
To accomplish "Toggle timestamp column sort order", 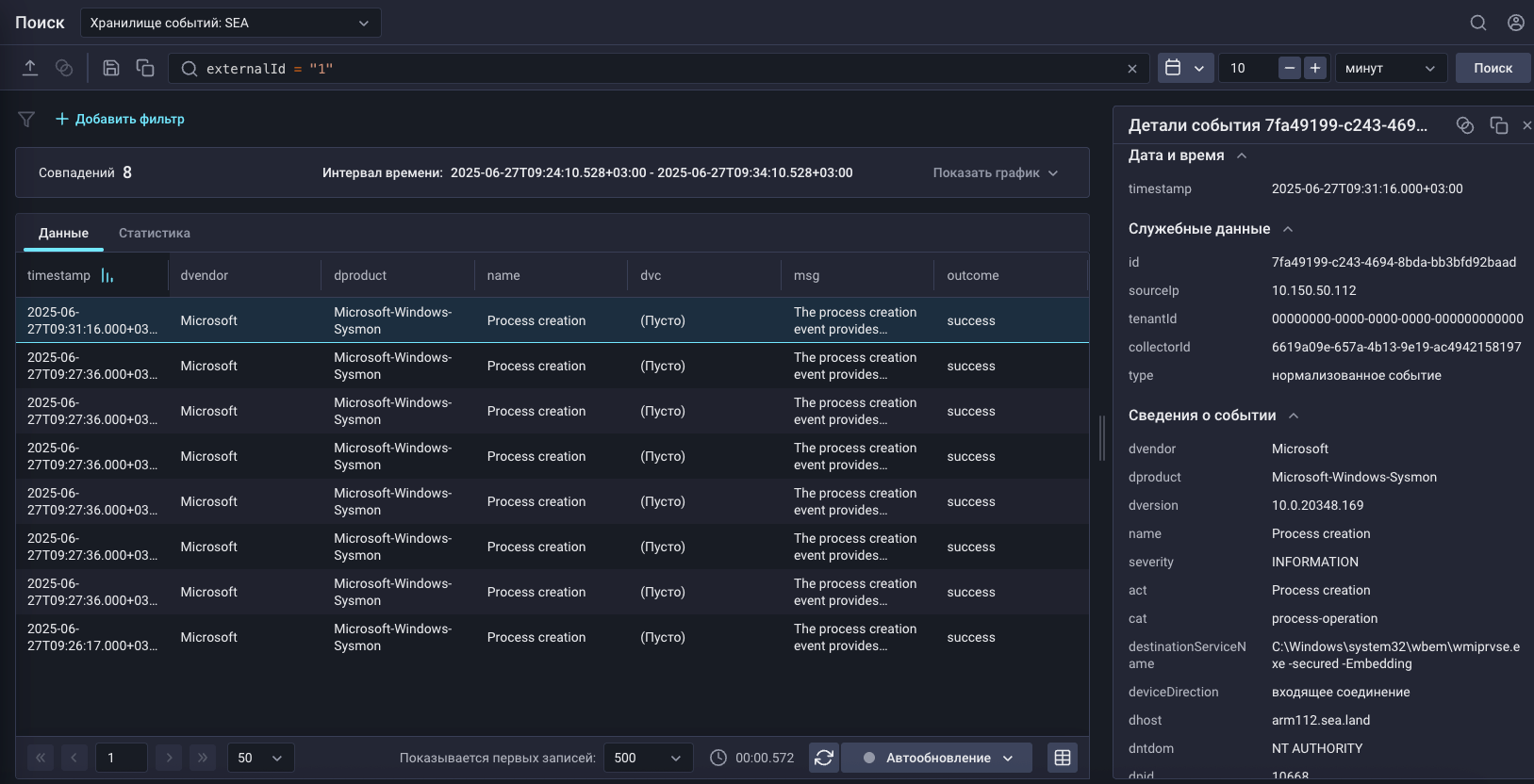I will (x=107, y=276).
